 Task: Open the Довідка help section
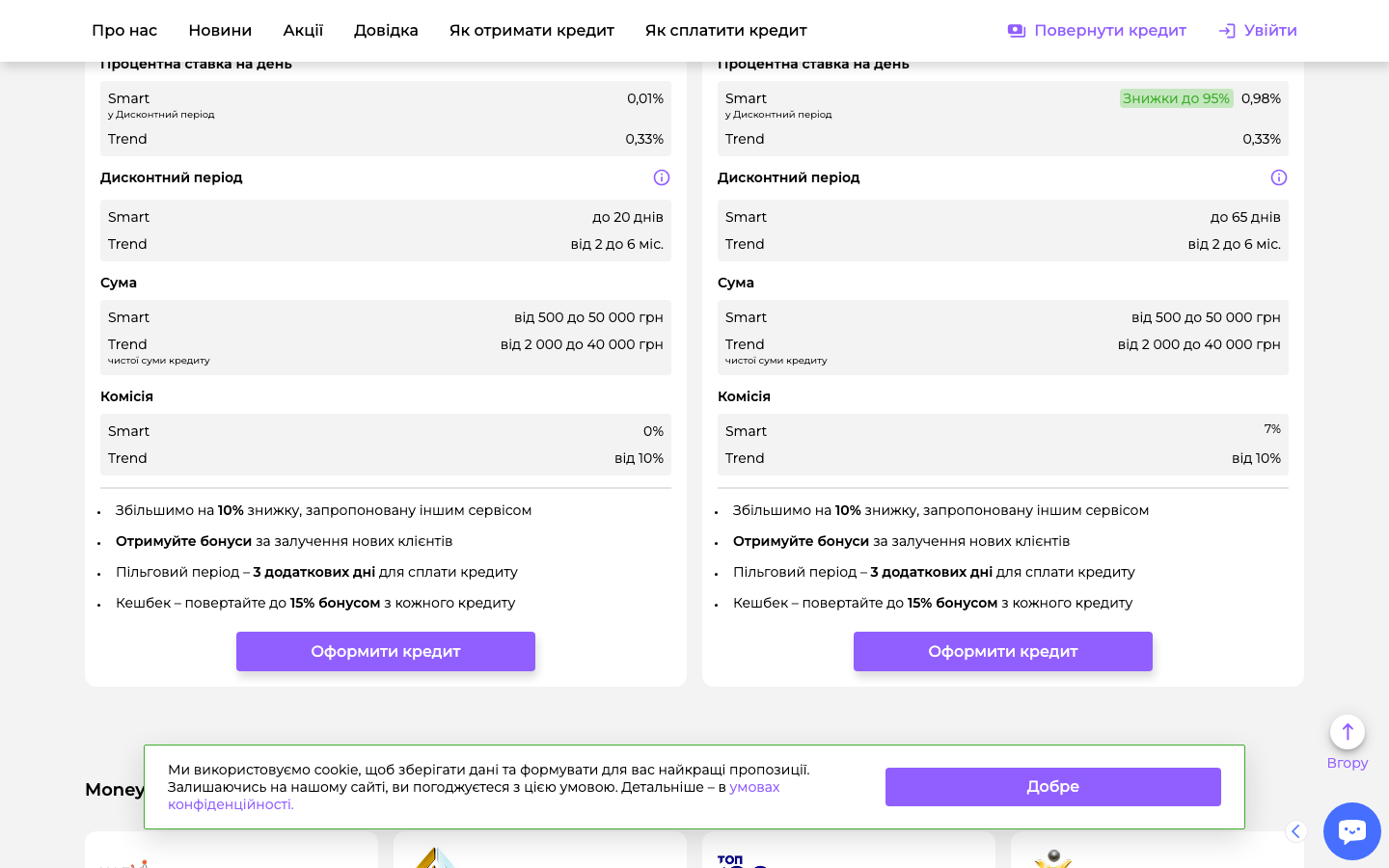(386, 31)
